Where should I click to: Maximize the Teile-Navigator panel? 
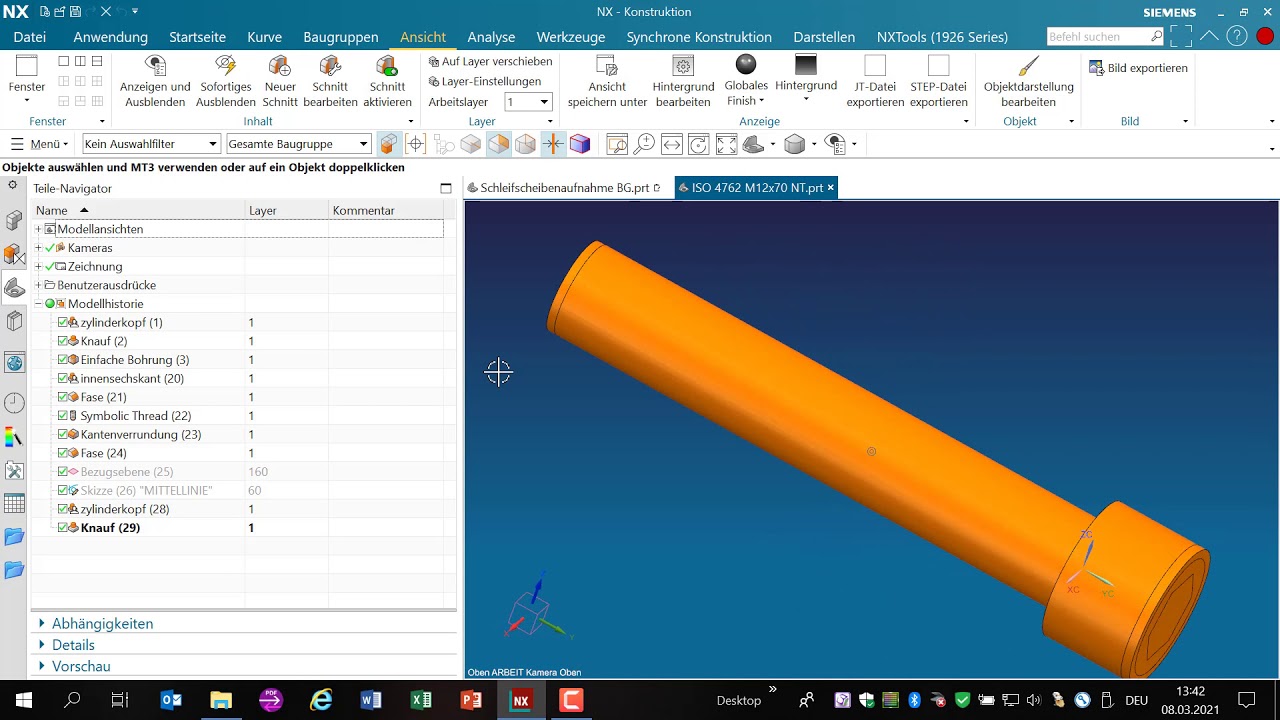446,188
